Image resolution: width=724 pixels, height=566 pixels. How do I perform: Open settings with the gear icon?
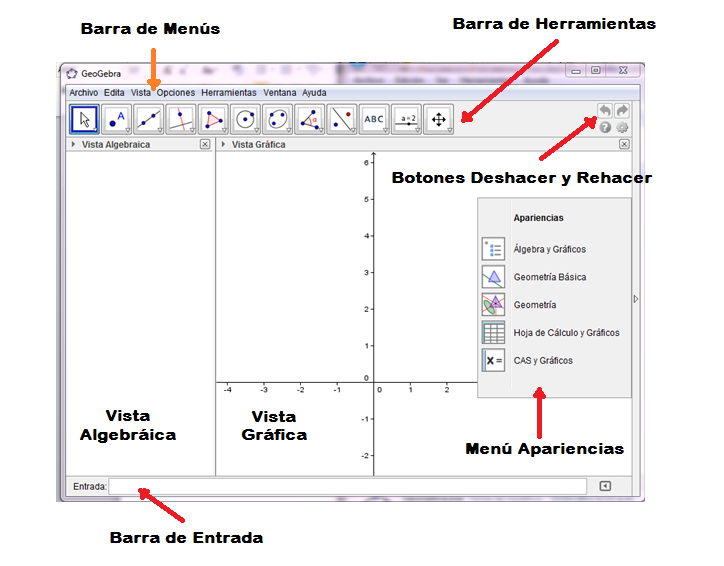(x=622, y=127)
